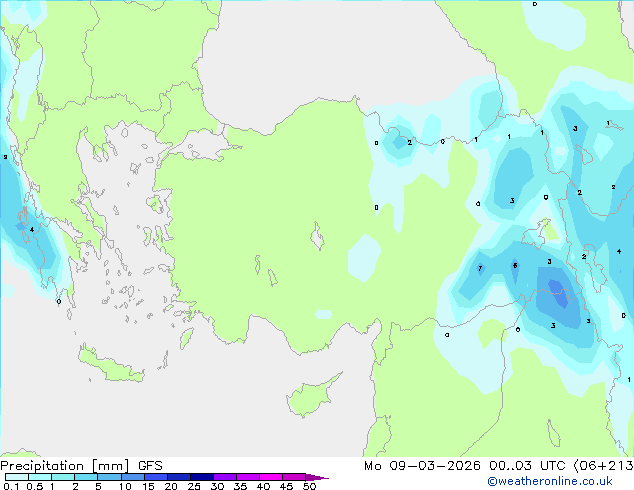Screen dimensions: 634x490
Task: Choose the 45–50 mm legend swatch
Action: (294, 477)
